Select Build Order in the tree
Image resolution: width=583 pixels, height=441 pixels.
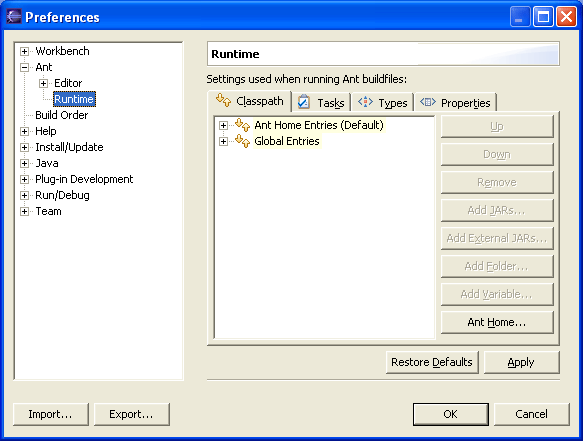(62, 115)
